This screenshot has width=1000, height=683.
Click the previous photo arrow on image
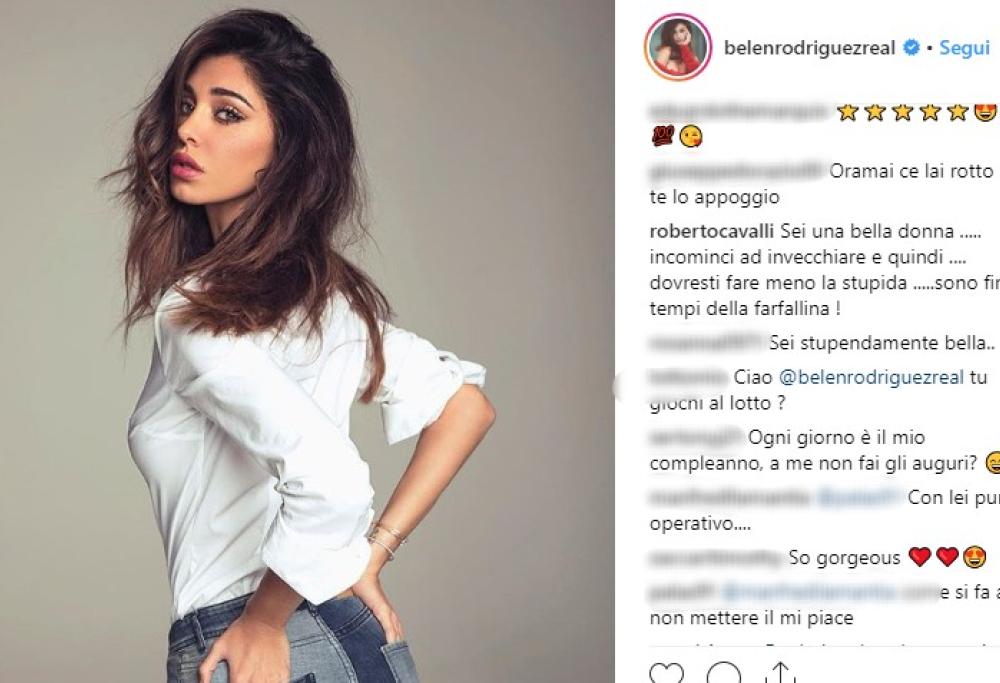(x=619, y=386)
